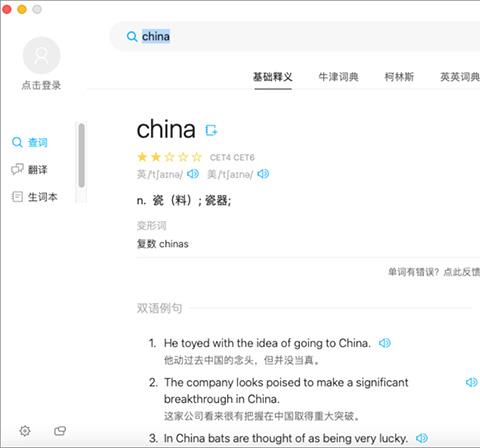Screen dimensions: 480x448
Task: Open the 查词 lookup section
Action: point(30,142)
